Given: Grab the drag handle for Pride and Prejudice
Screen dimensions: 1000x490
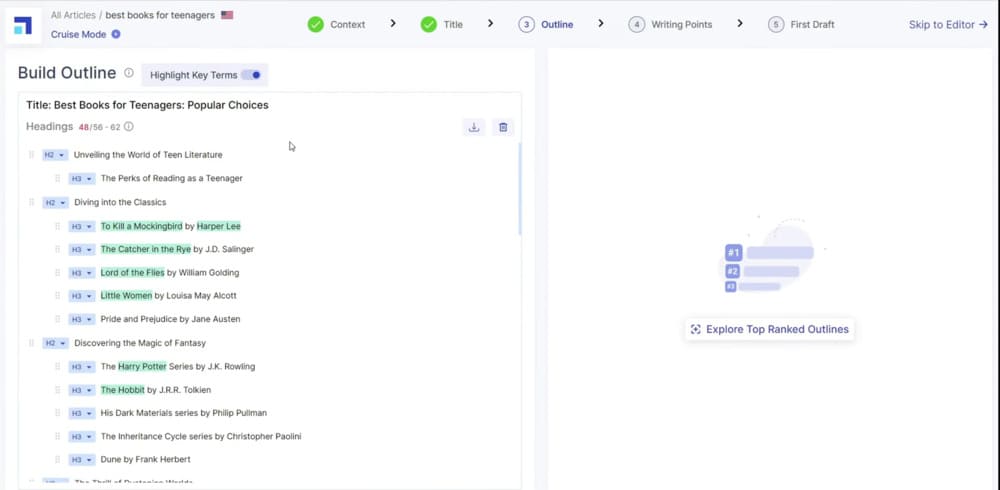Looking at the screenshot, I should [x=57, y=319].
